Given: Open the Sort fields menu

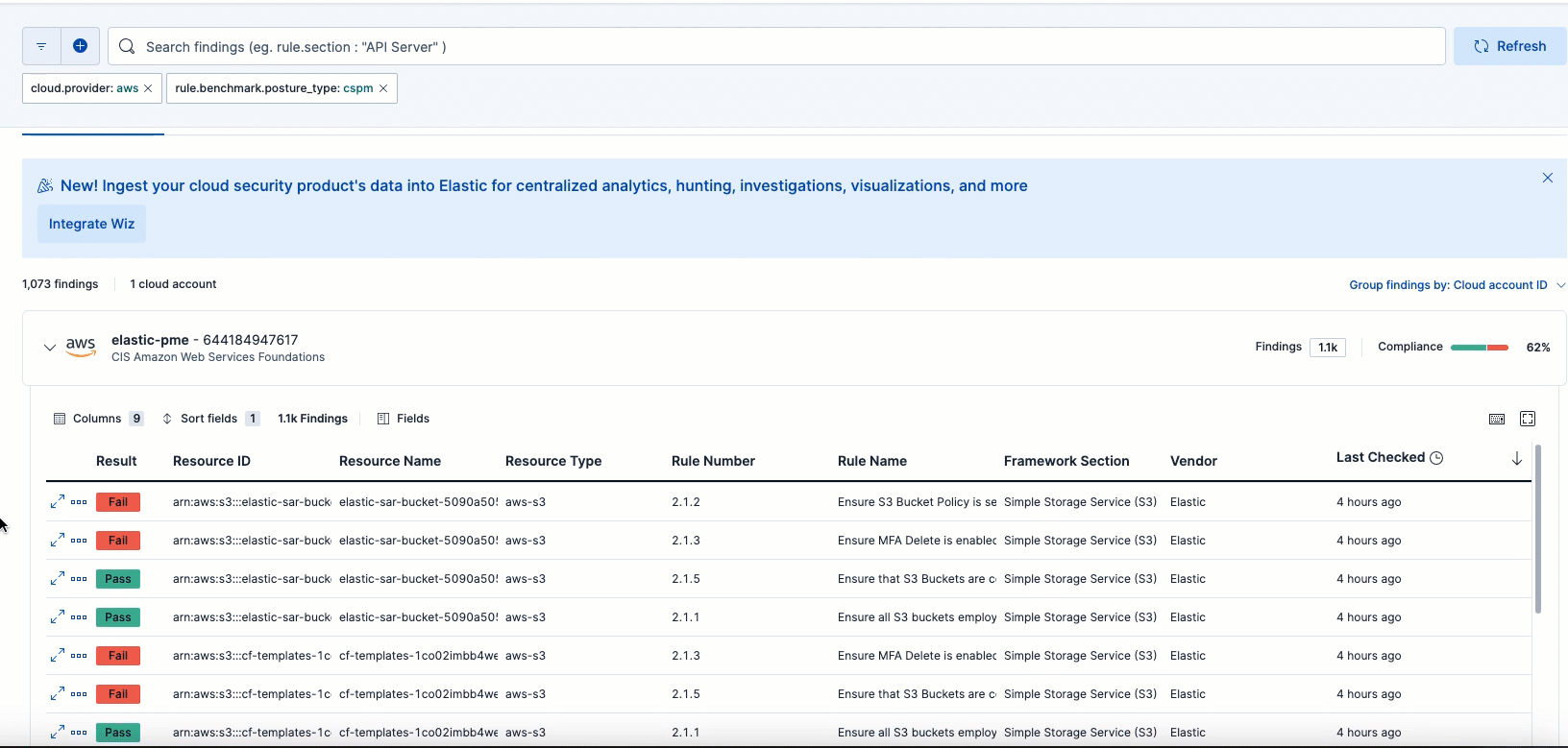Looking at the screenshot, I should pos(209,419).
